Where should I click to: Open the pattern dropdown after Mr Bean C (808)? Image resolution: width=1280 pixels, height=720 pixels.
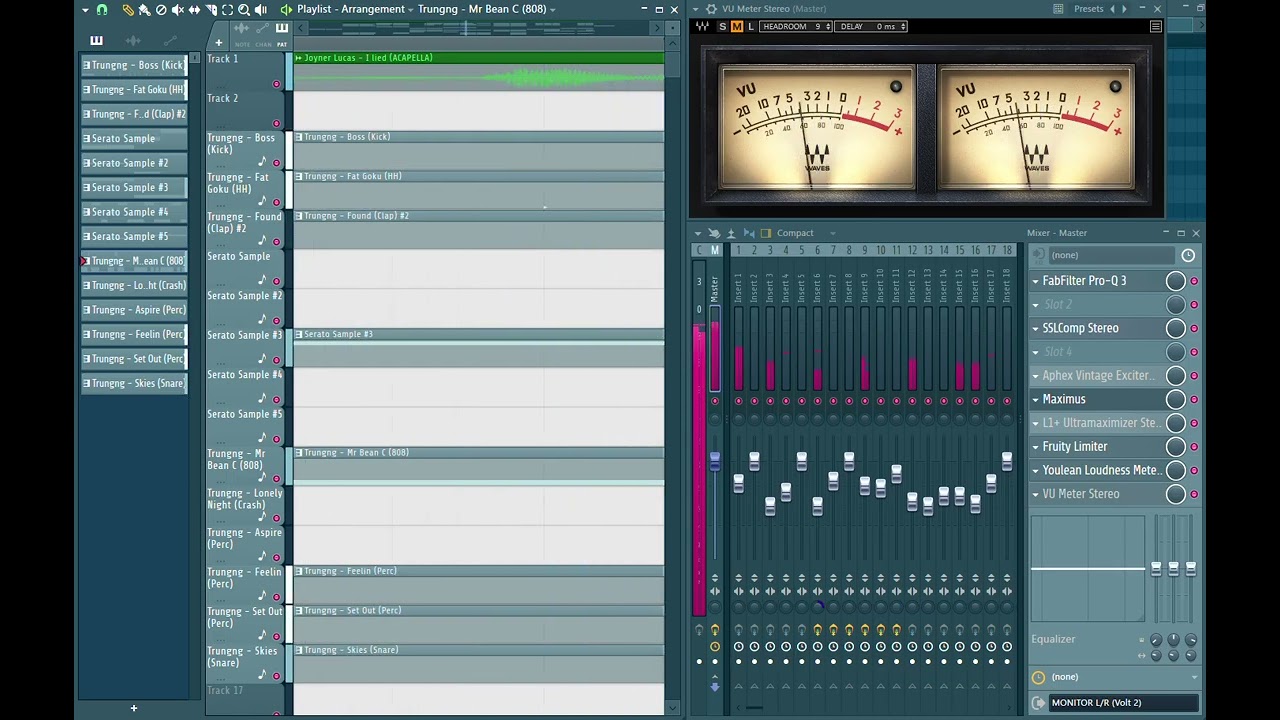tap(553, 9)
